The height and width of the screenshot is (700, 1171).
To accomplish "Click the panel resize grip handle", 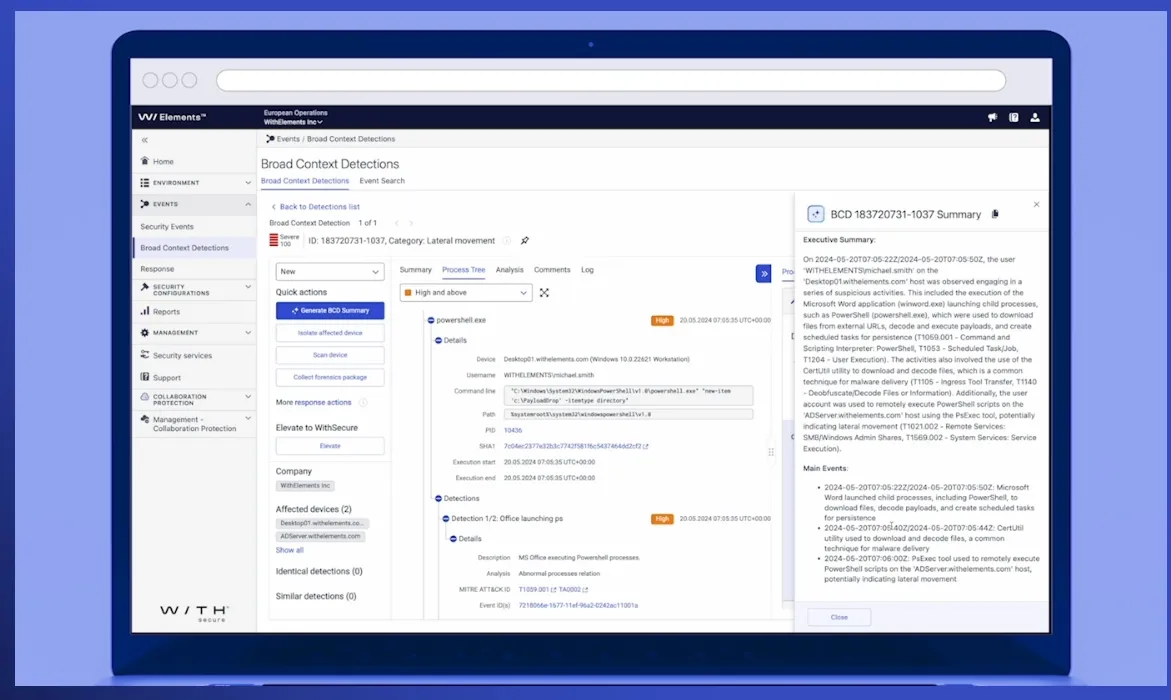I will [x=771, y=452].
